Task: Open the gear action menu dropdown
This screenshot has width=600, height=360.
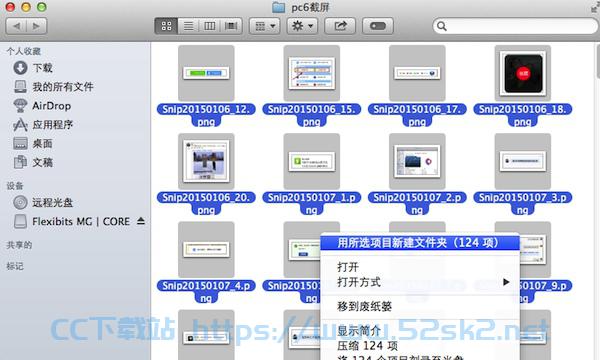Action: [302, 26]
